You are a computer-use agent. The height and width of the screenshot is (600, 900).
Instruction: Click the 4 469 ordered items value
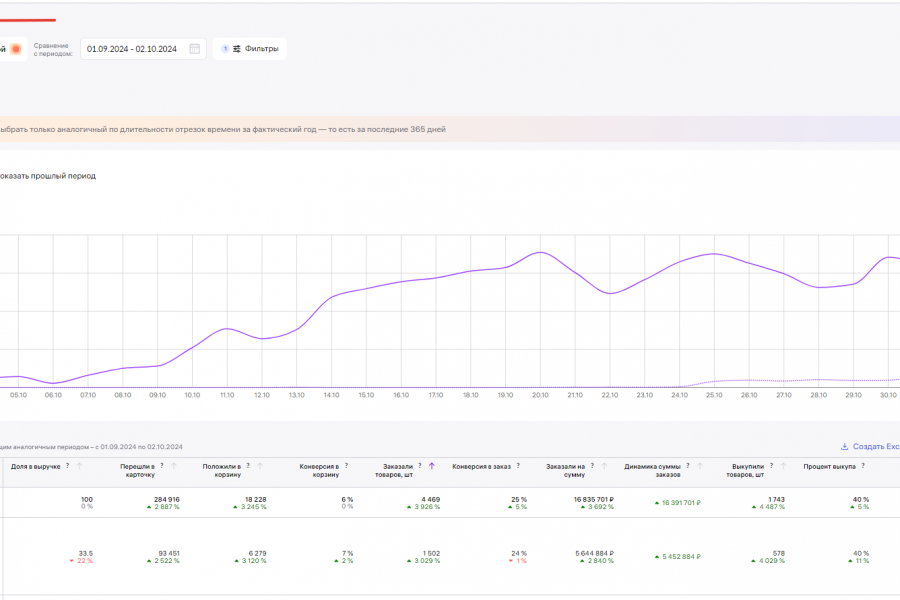point(430,500)
